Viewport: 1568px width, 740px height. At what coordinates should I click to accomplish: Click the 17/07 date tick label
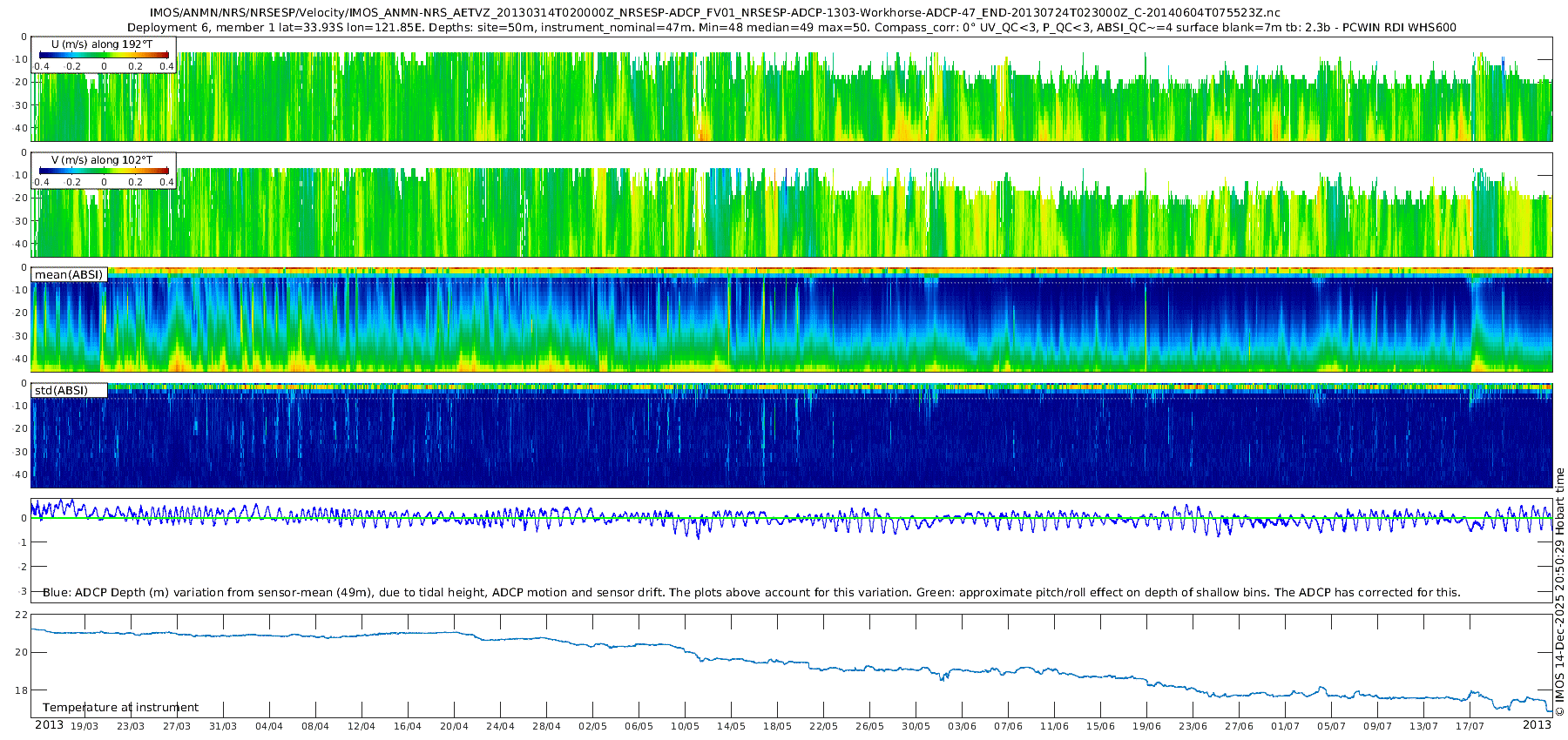click(1470, 727)
